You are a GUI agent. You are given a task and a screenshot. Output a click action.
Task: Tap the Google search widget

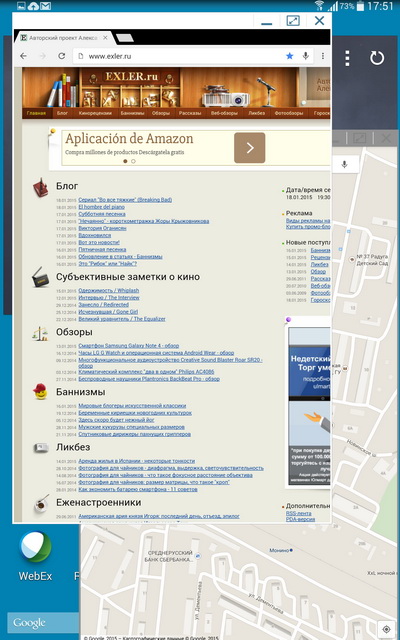coord(43,623)
